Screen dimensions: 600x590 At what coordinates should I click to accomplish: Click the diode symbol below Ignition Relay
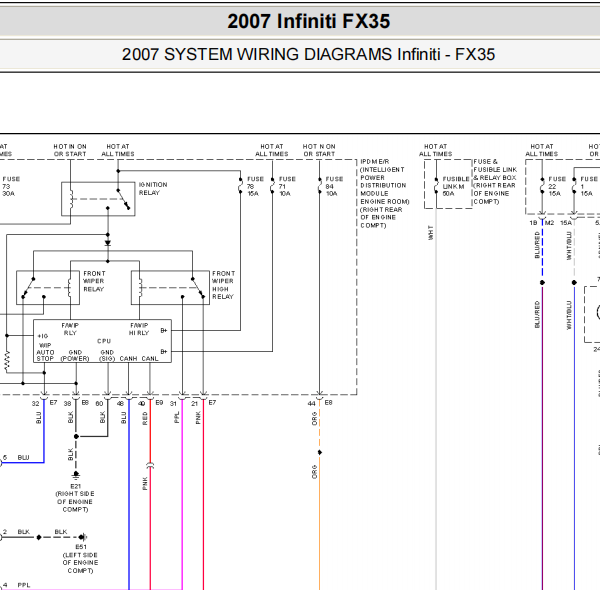pos(108,243)
